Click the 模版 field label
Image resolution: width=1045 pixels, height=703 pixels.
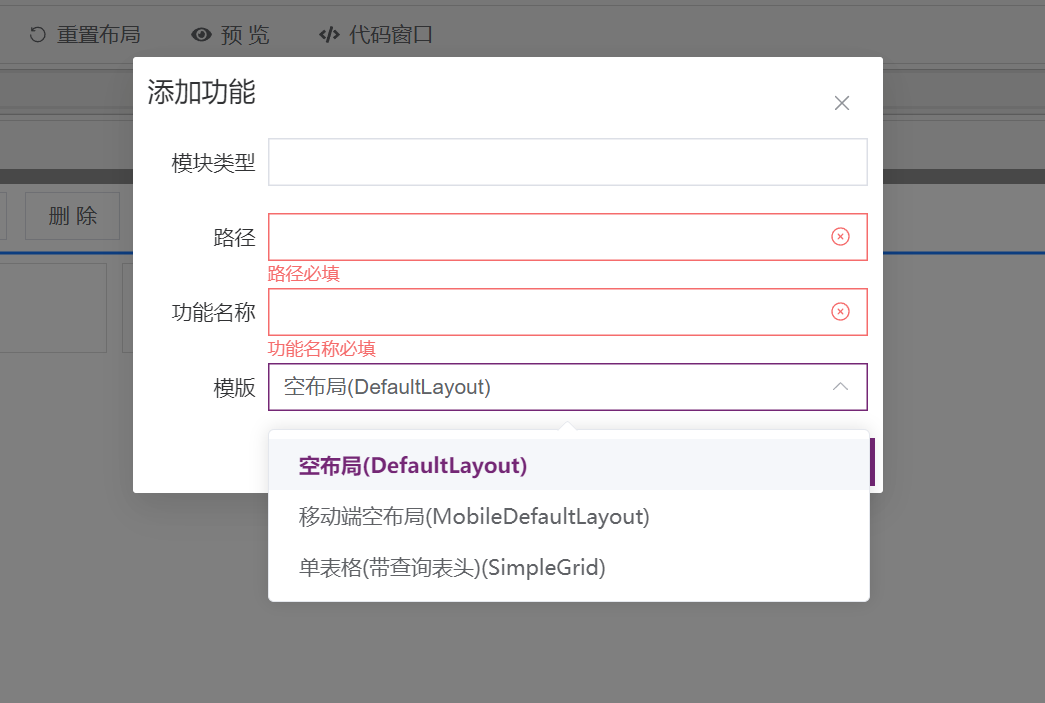click(x=234, y=387)
